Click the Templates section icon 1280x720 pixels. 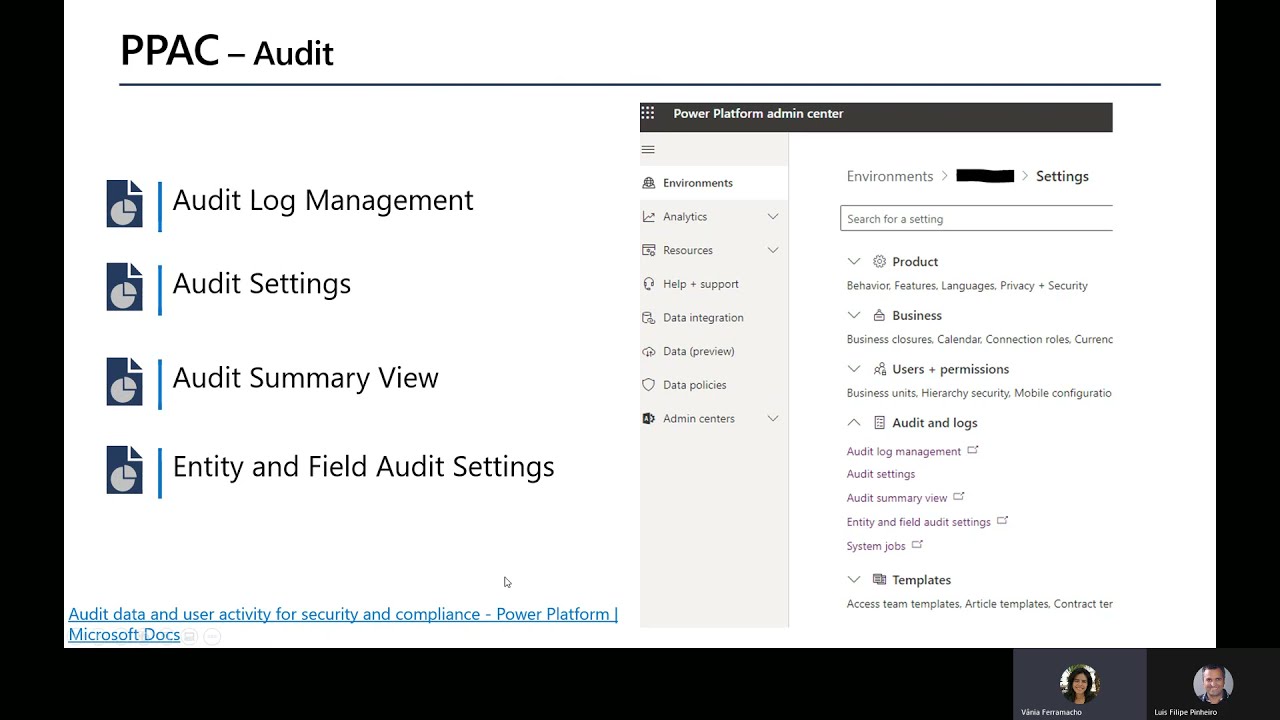[x=880, y=579]
